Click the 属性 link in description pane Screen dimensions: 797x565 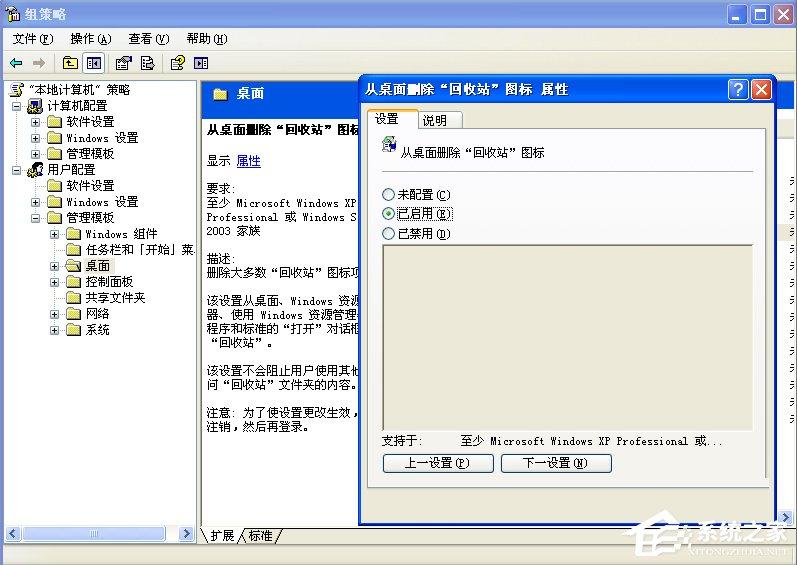[249, 162]
